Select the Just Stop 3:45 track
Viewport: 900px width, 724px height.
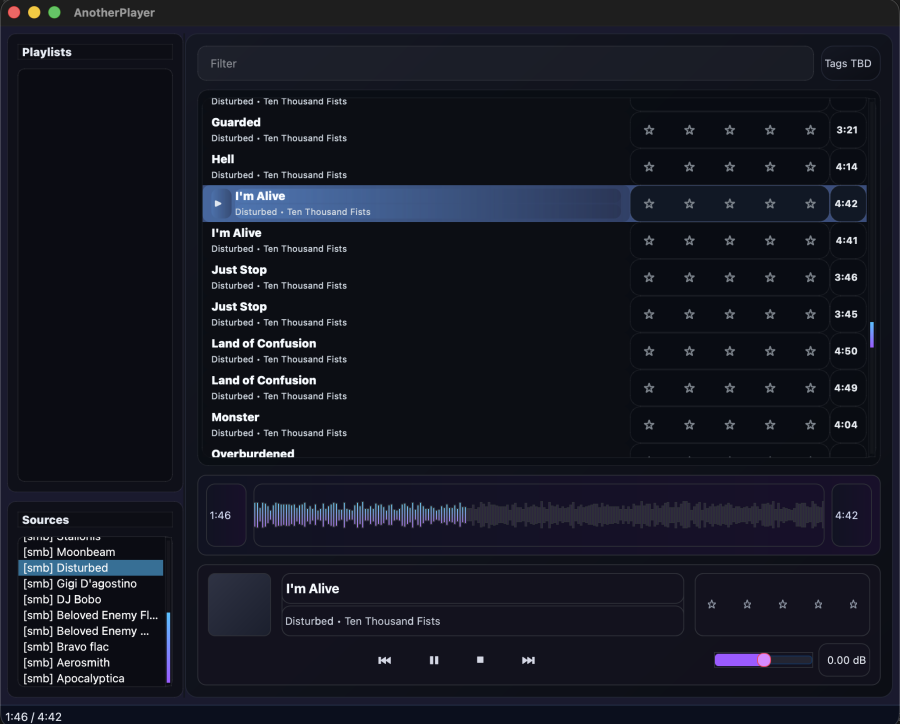[416, 314]
